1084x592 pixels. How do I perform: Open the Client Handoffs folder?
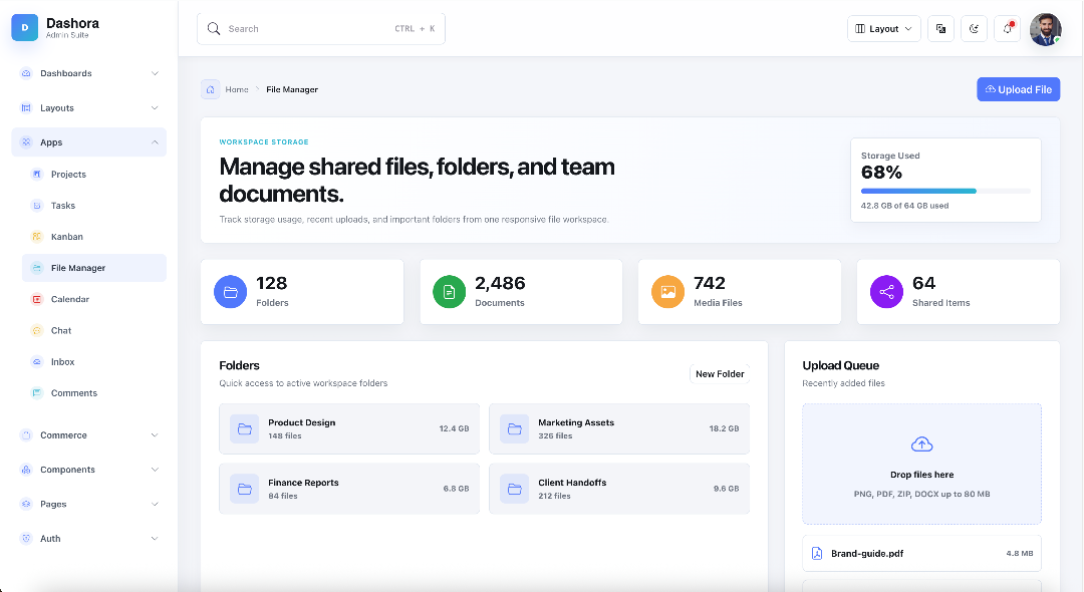click(x=619, y=489)
